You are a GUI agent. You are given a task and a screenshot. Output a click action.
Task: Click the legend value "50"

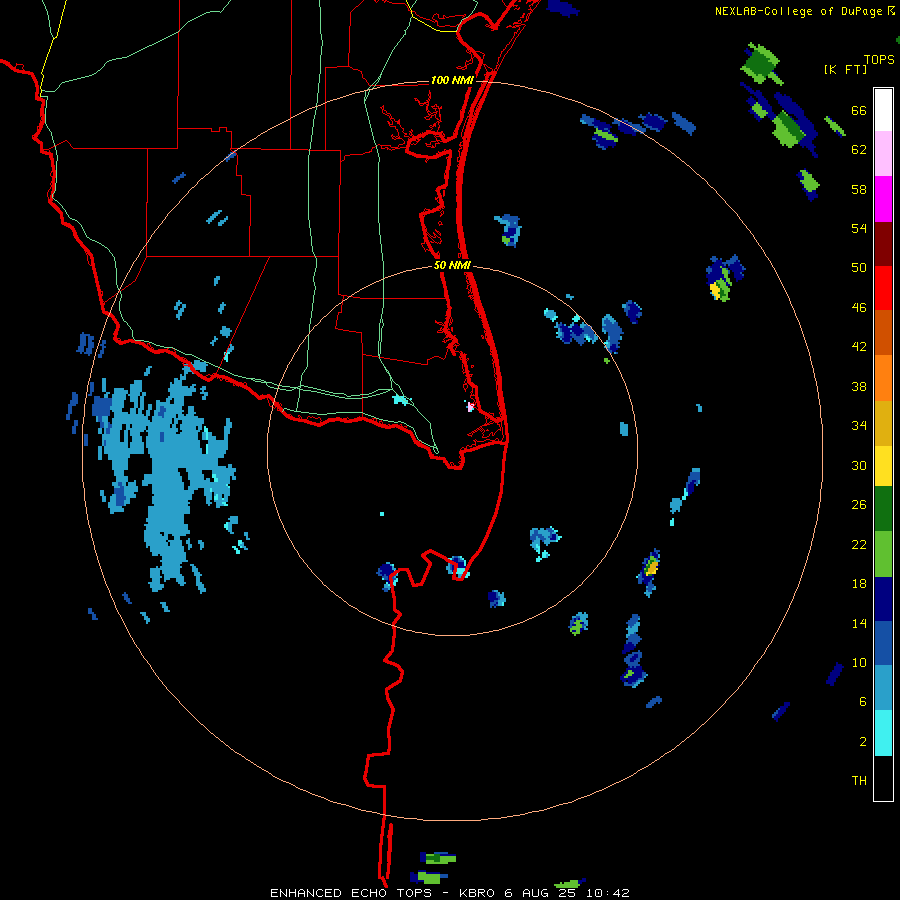click(859, 268)
